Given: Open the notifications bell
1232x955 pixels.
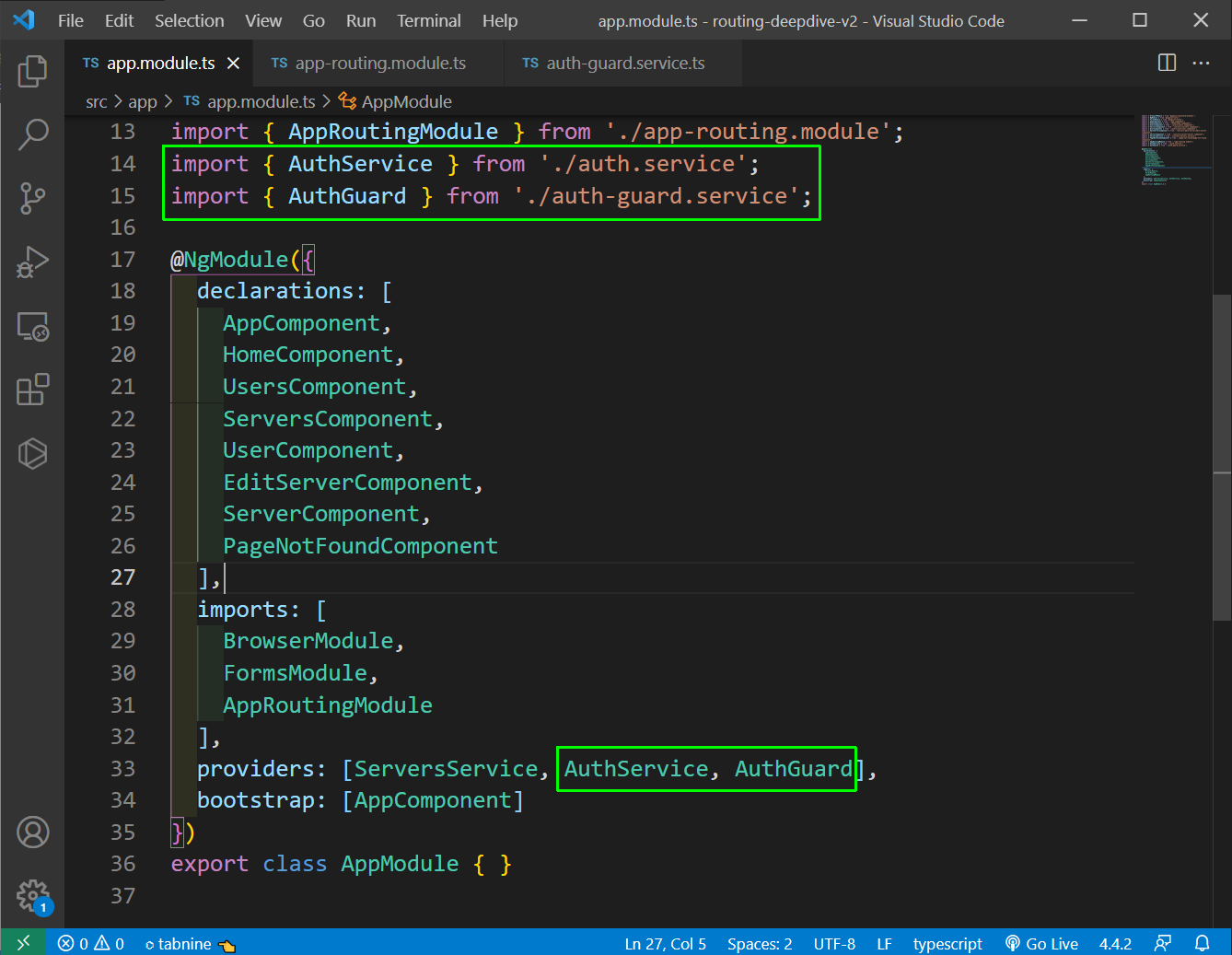Looking at the screenshot, I should 1203,944.
